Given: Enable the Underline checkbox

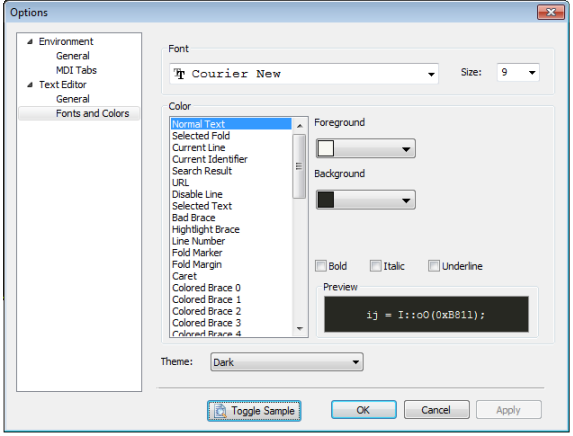Looking at the screenshot, I should tap(434, 266).
